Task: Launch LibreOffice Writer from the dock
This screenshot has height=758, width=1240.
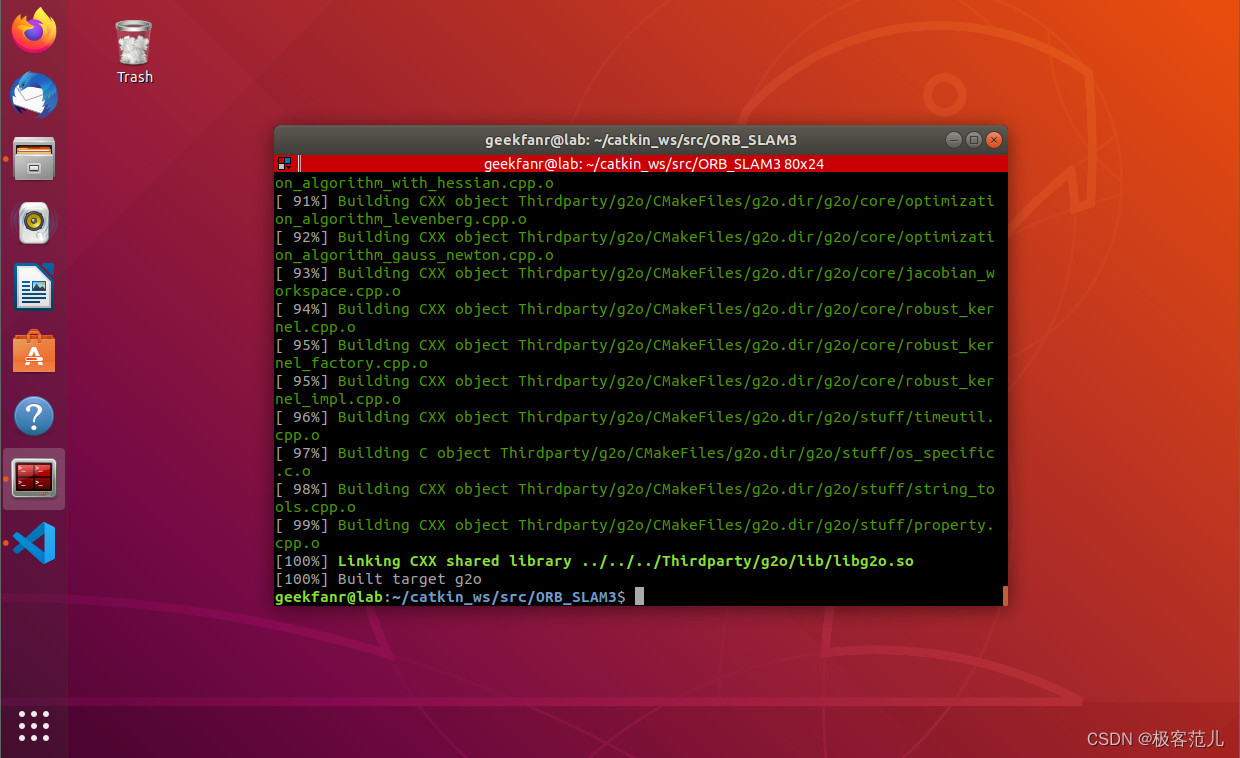Action: [x=34, y=287]
